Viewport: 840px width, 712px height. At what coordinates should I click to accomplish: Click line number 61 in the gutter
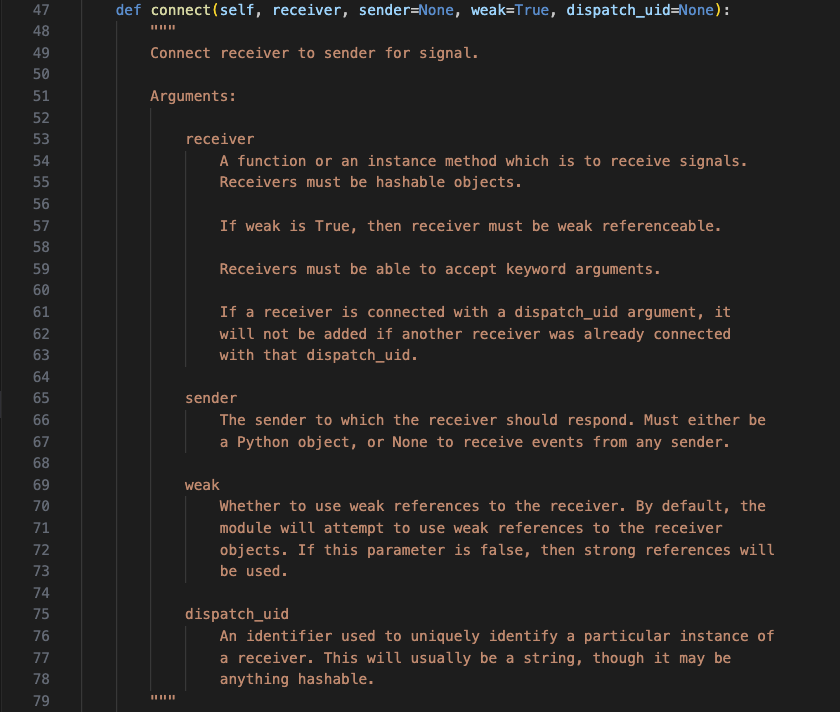(41, 312)
